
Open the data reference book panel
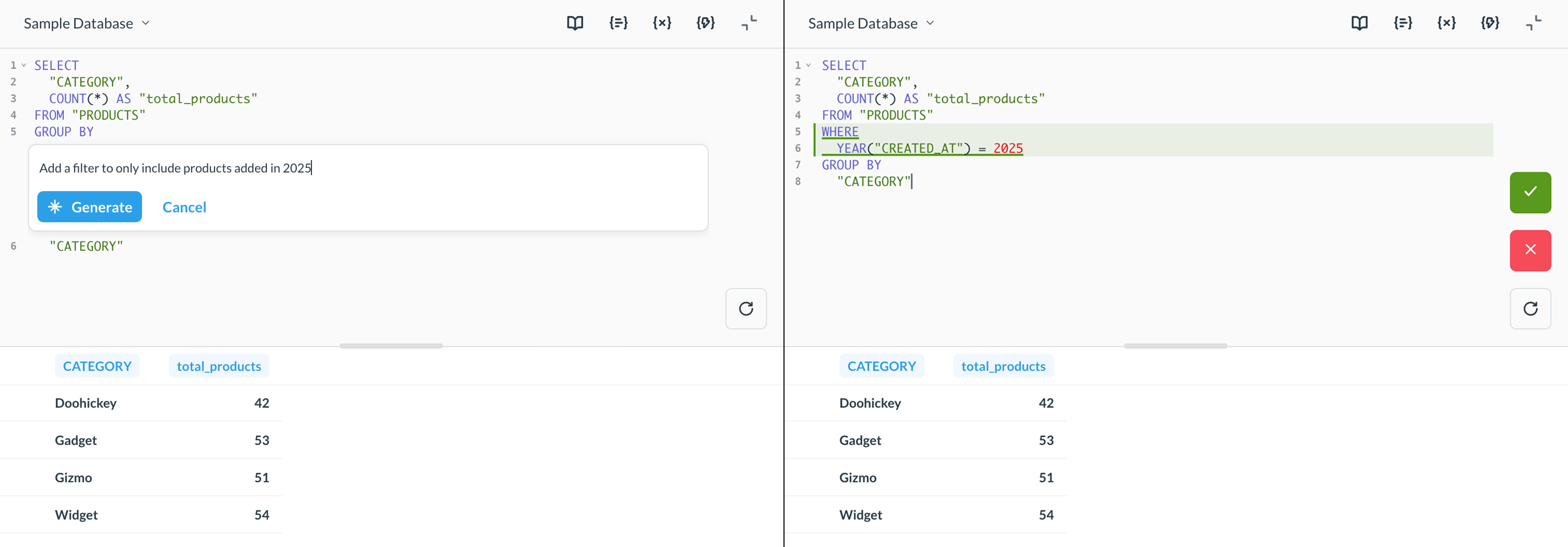point(575,23)
